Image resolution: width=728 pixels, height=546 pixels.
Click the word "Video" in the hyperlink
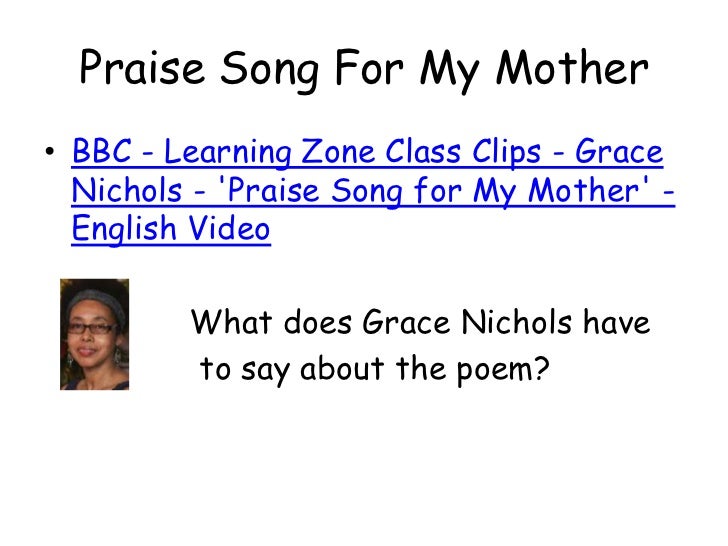229,228
